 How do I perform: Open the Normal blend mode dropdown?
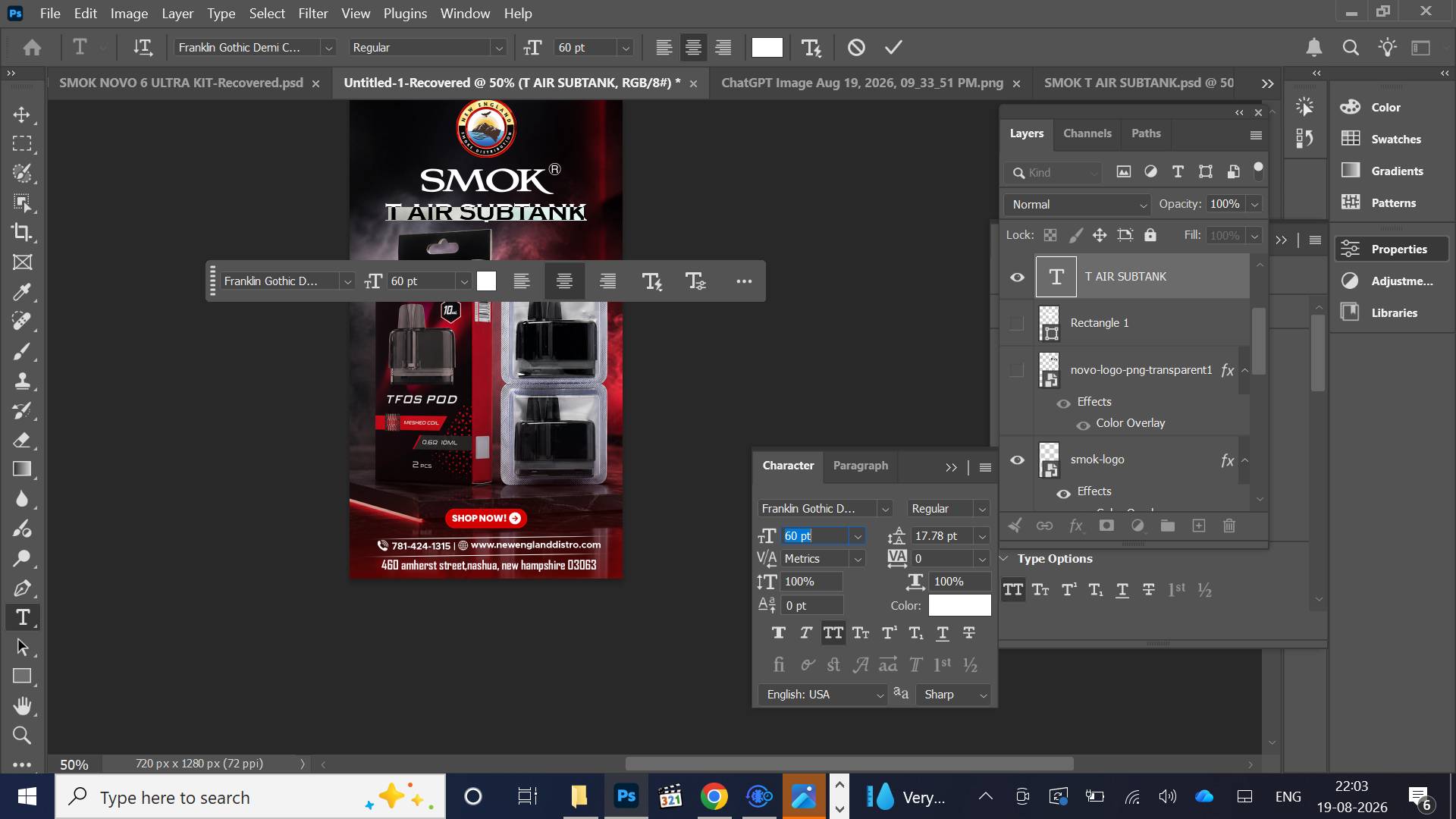1078,204
